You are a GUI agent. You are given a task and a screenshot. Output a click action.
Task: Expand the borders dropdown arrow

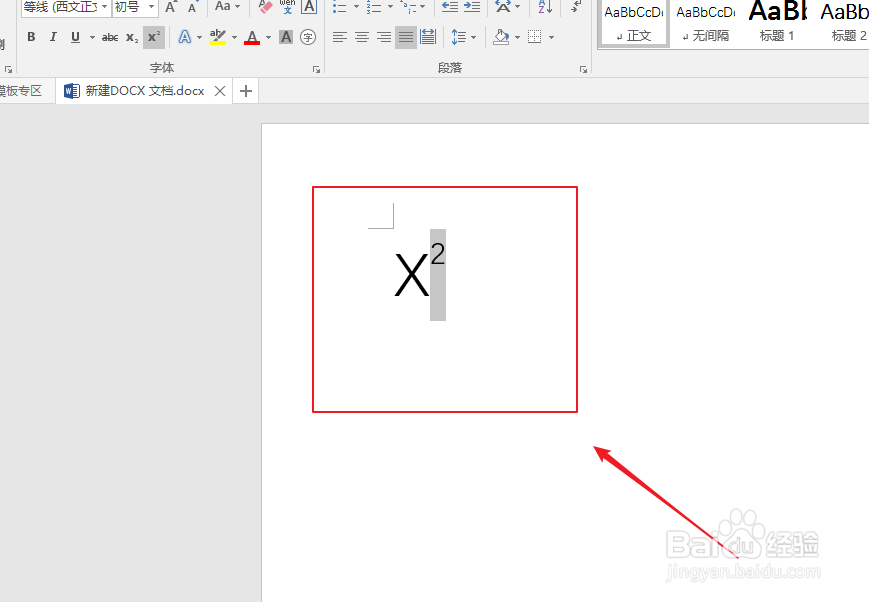pyautogui.click(x=551, y=37)
